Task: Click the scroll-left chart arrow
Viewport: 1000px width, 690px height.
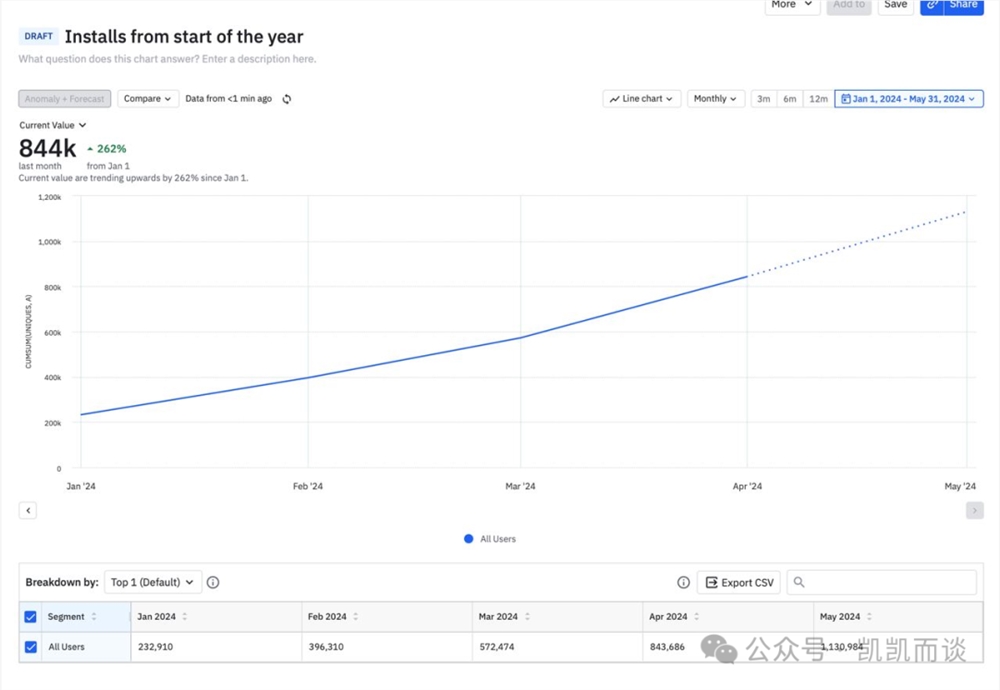Action: 28,510
